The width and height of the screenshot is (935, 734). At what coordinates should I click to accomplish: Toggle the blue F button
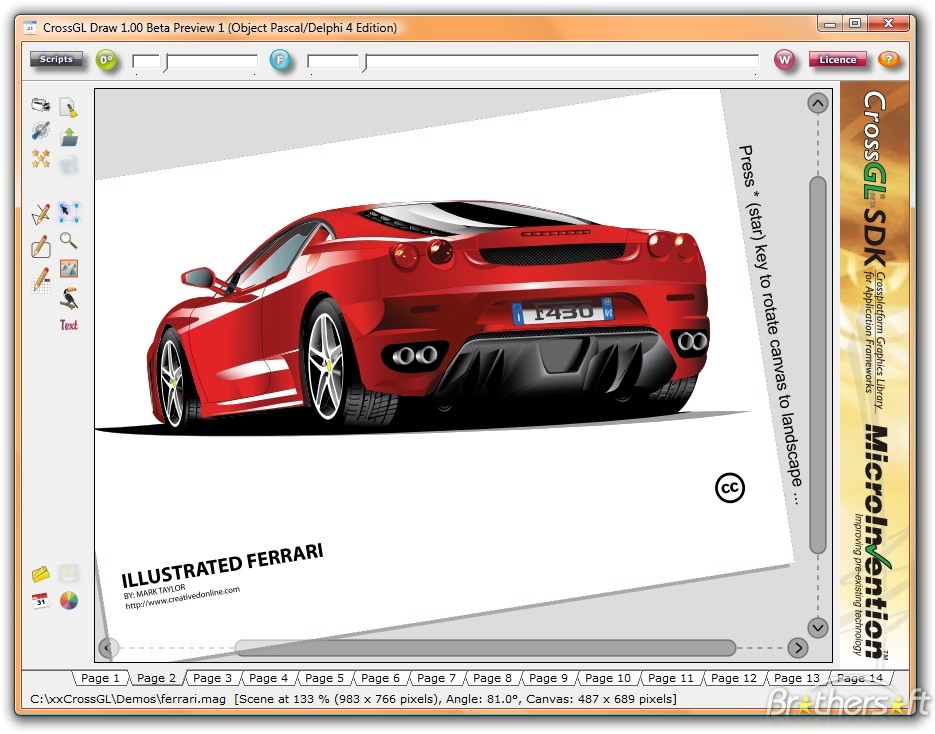(280, 60)
